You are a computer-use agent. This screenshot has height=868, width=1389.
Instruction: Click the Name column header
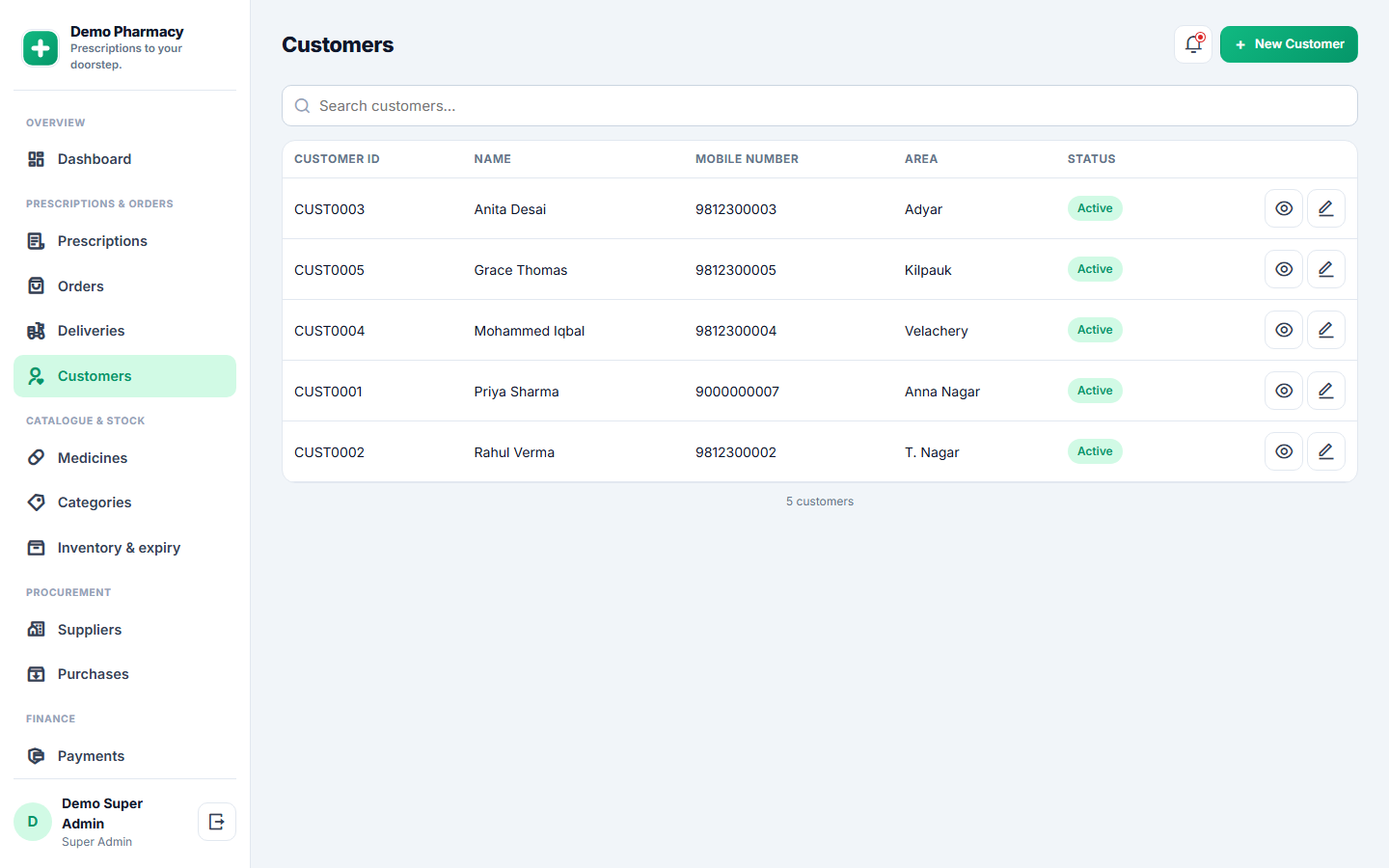pos(493,159)
